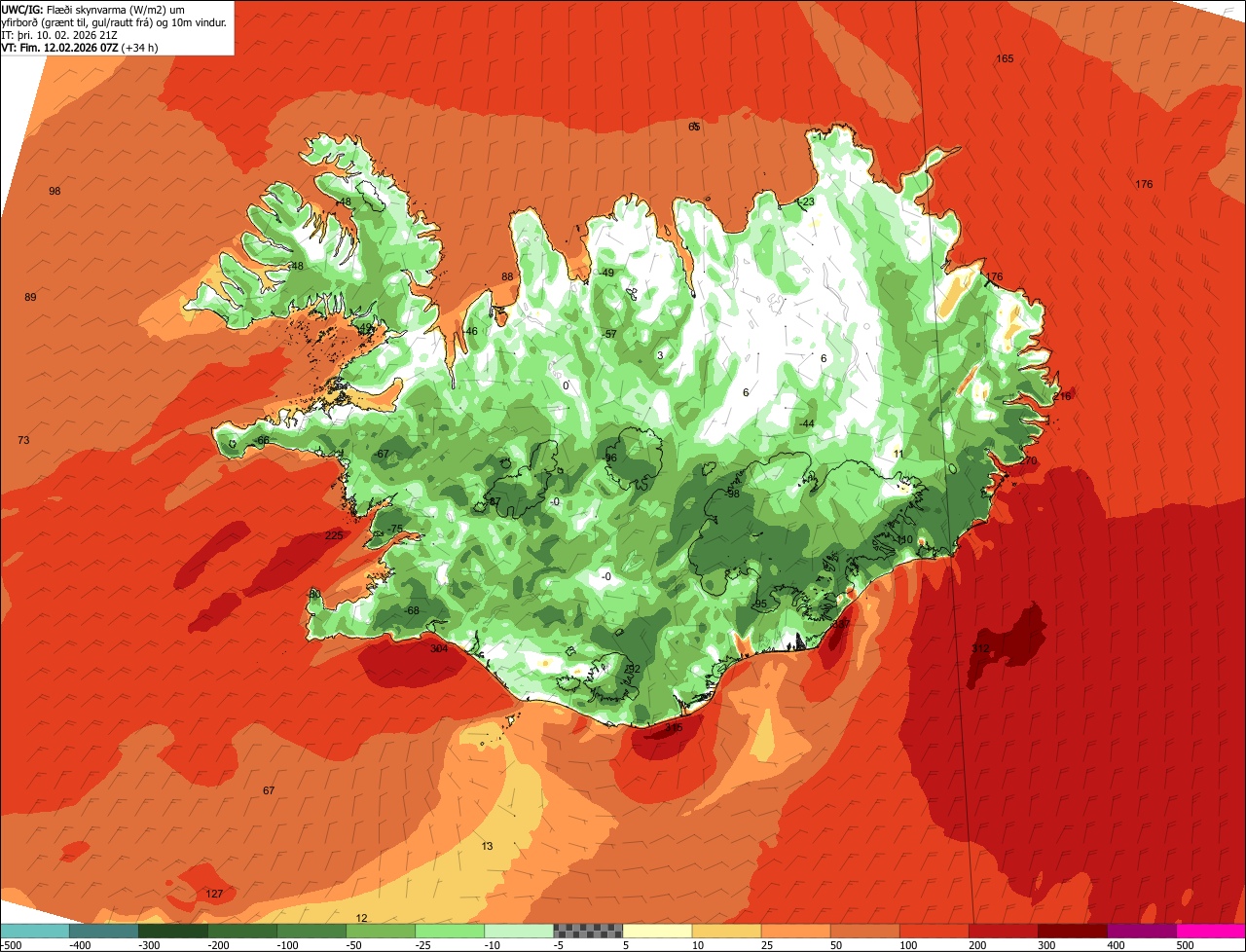
Task: Click the map value '88' near the fjord
Action: click(507, 276)
